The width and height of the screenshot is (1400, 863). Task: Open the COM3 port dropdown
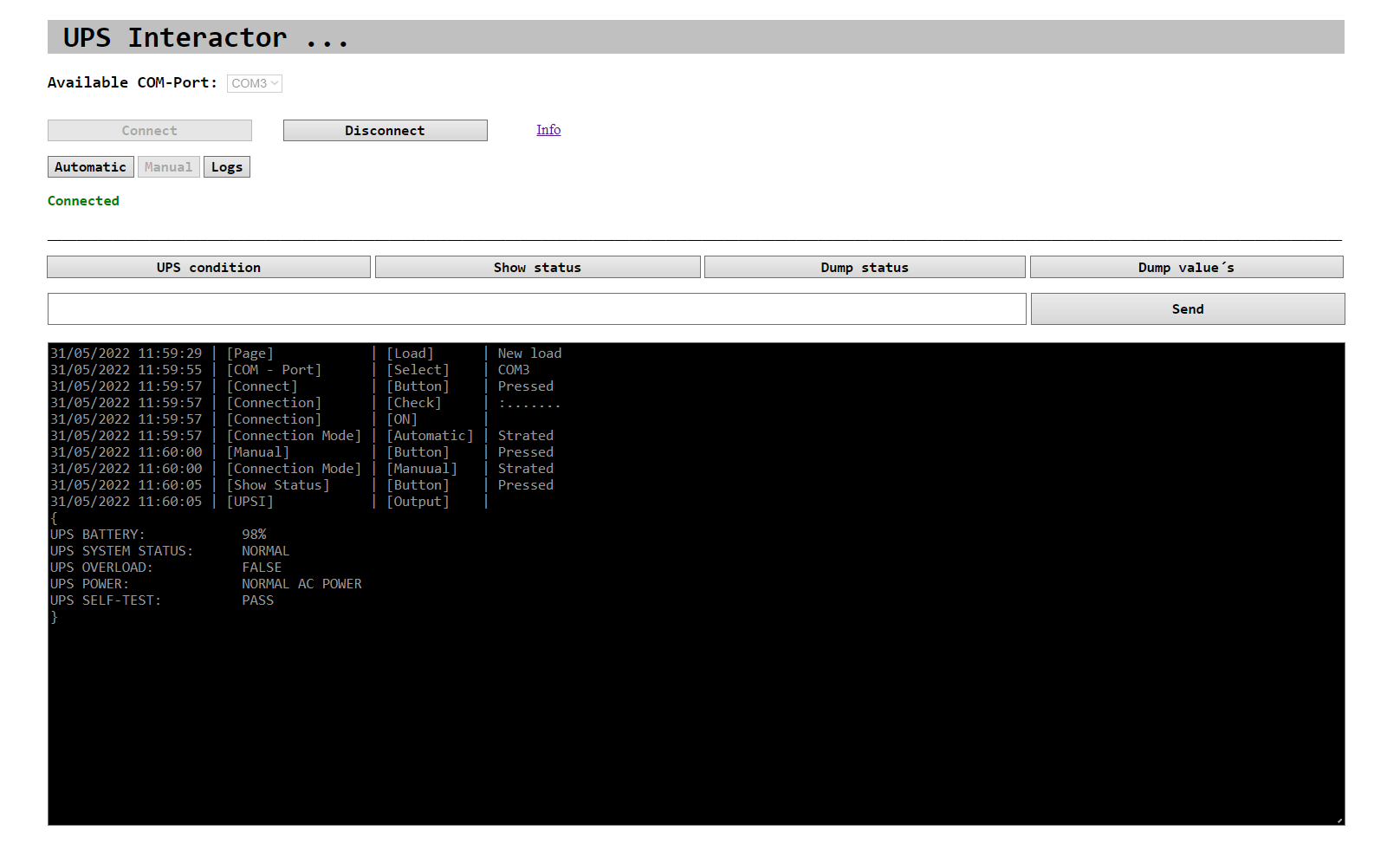tap(254, 83)
